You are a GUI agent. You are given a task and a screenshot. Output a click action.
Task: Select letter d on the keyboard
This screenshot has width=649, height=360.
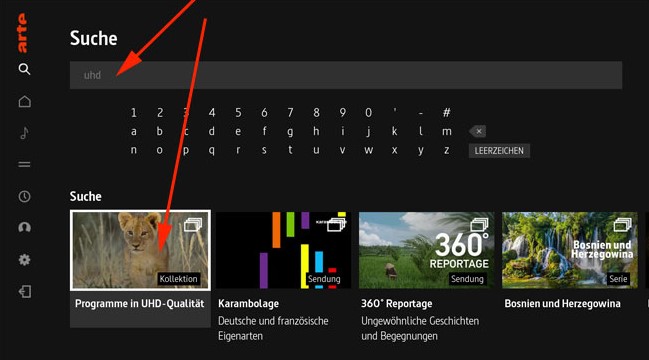click(x=212, y=131)
